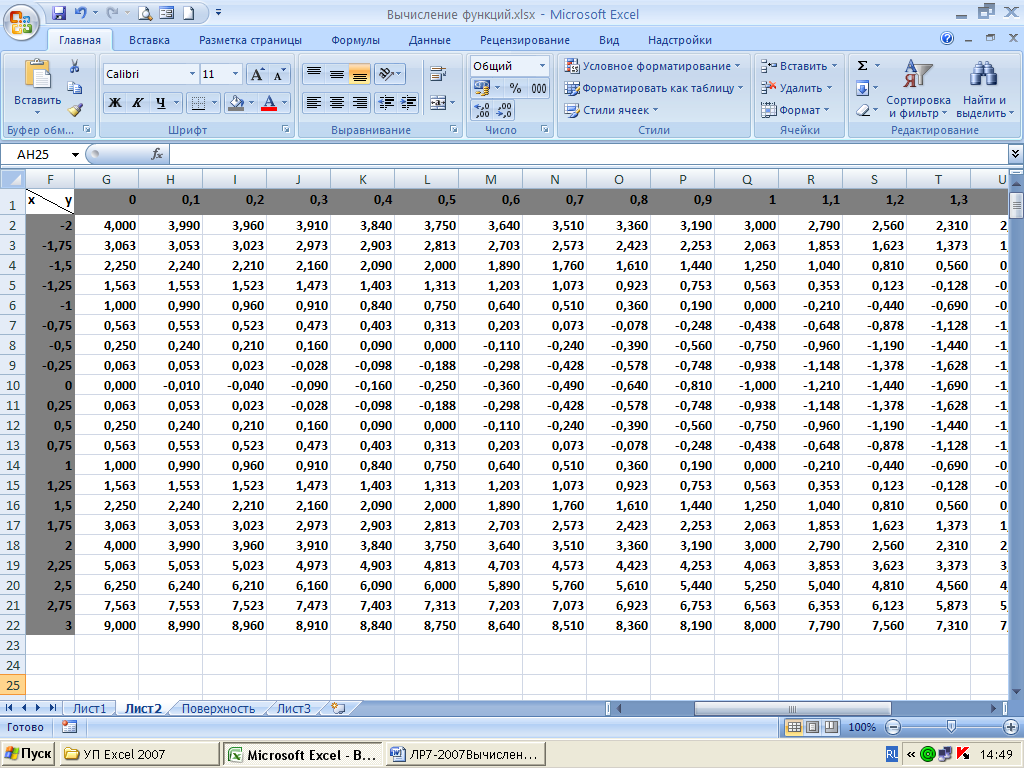1024x768 pixels.
Task: Apply thousands separator 000 format
Action: click(539, 88)
